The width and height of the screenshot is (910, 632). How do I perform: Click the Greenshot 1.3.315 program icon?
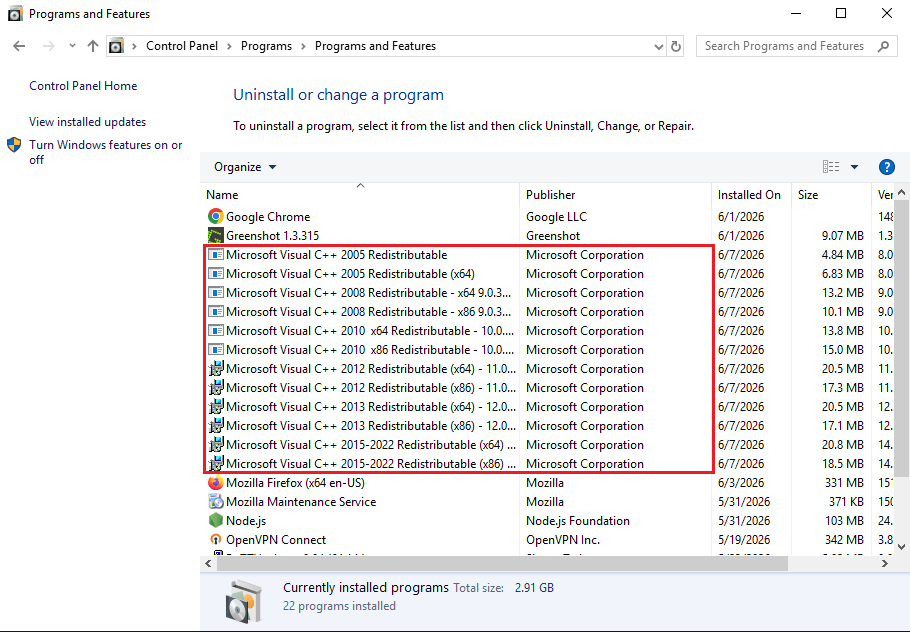[216, 236]
